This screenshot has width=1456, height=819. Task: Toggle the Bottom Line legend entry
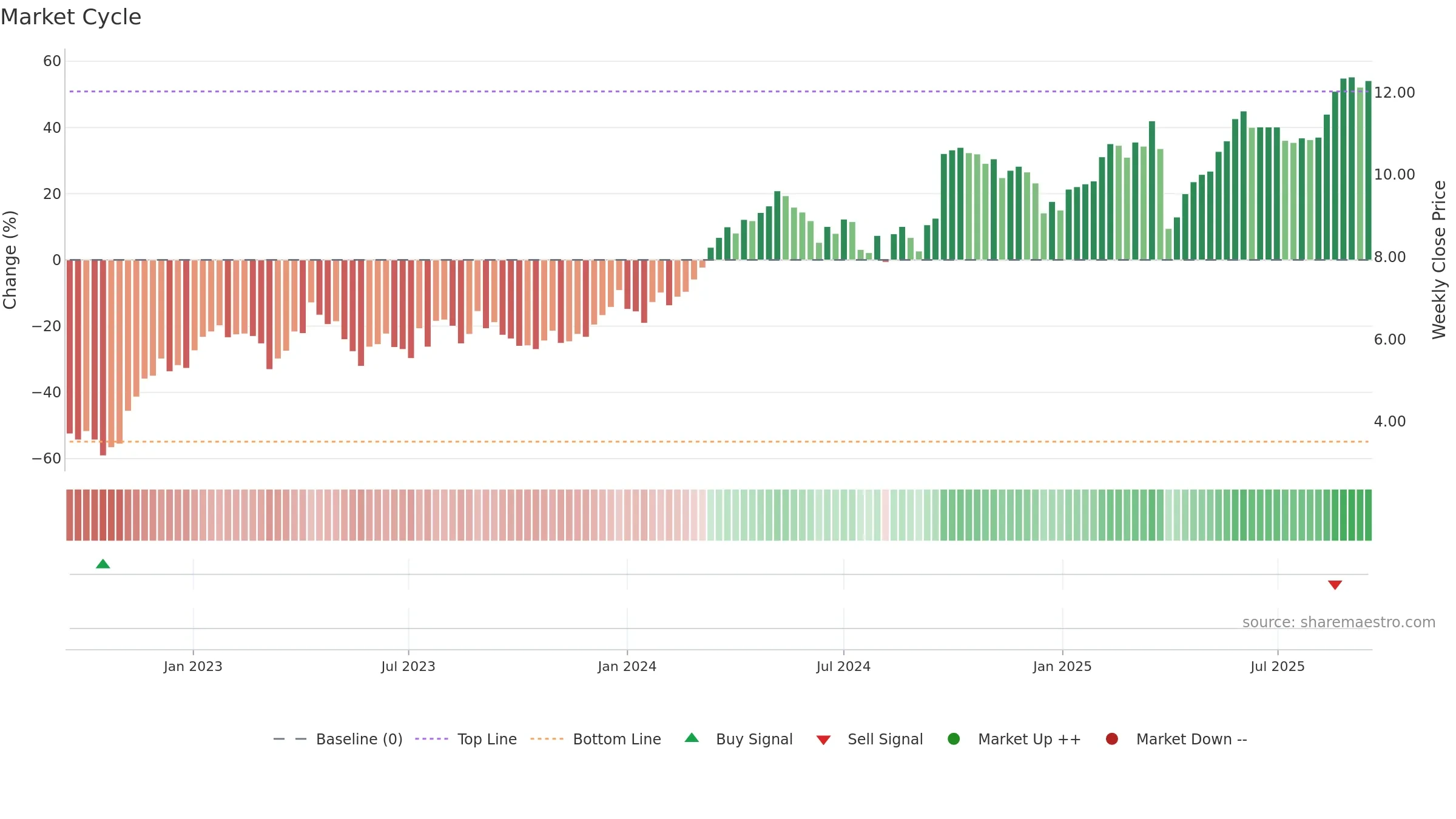click(595, 739)
